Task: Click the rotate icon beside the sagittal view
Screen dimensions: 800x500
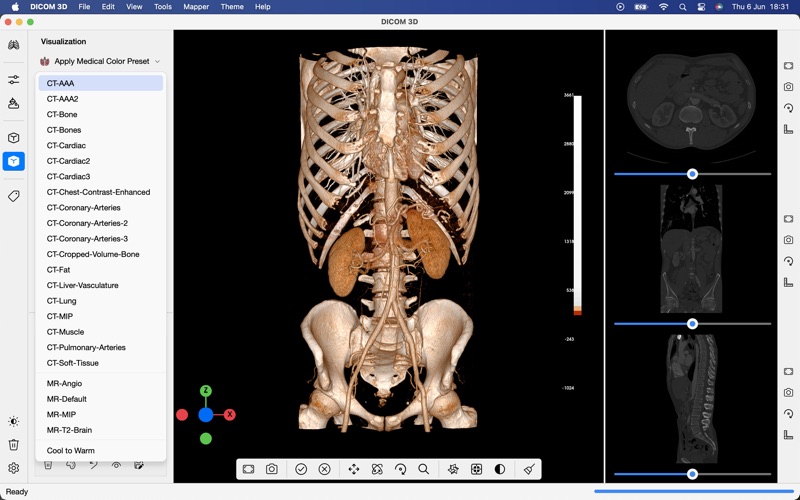Action: coord(788,414)
